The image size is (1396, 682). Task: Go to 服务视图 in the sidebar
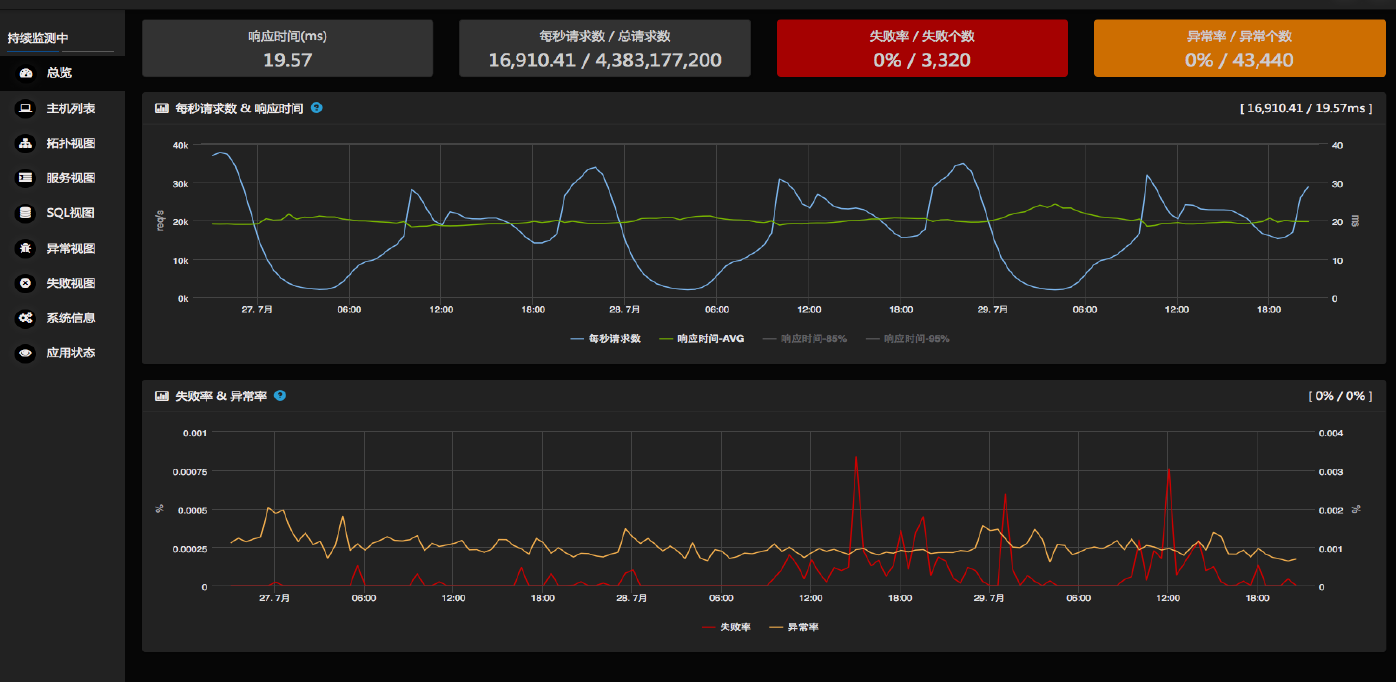(70, 178)
